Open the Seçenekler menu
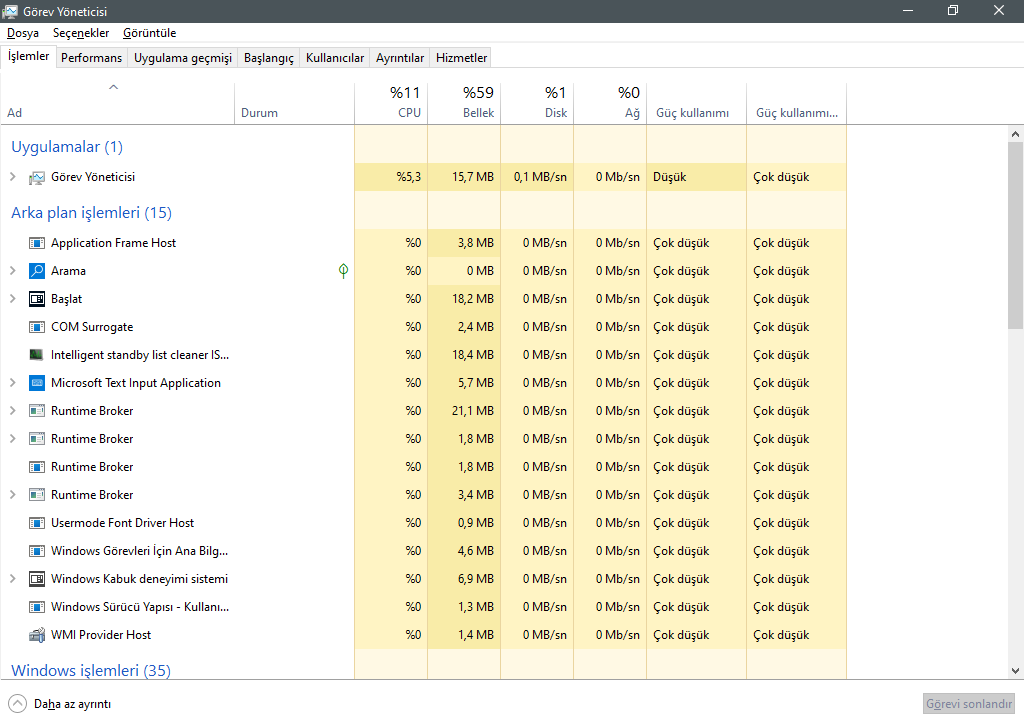The image size is (1024, 728). click(x=81, y=33)
